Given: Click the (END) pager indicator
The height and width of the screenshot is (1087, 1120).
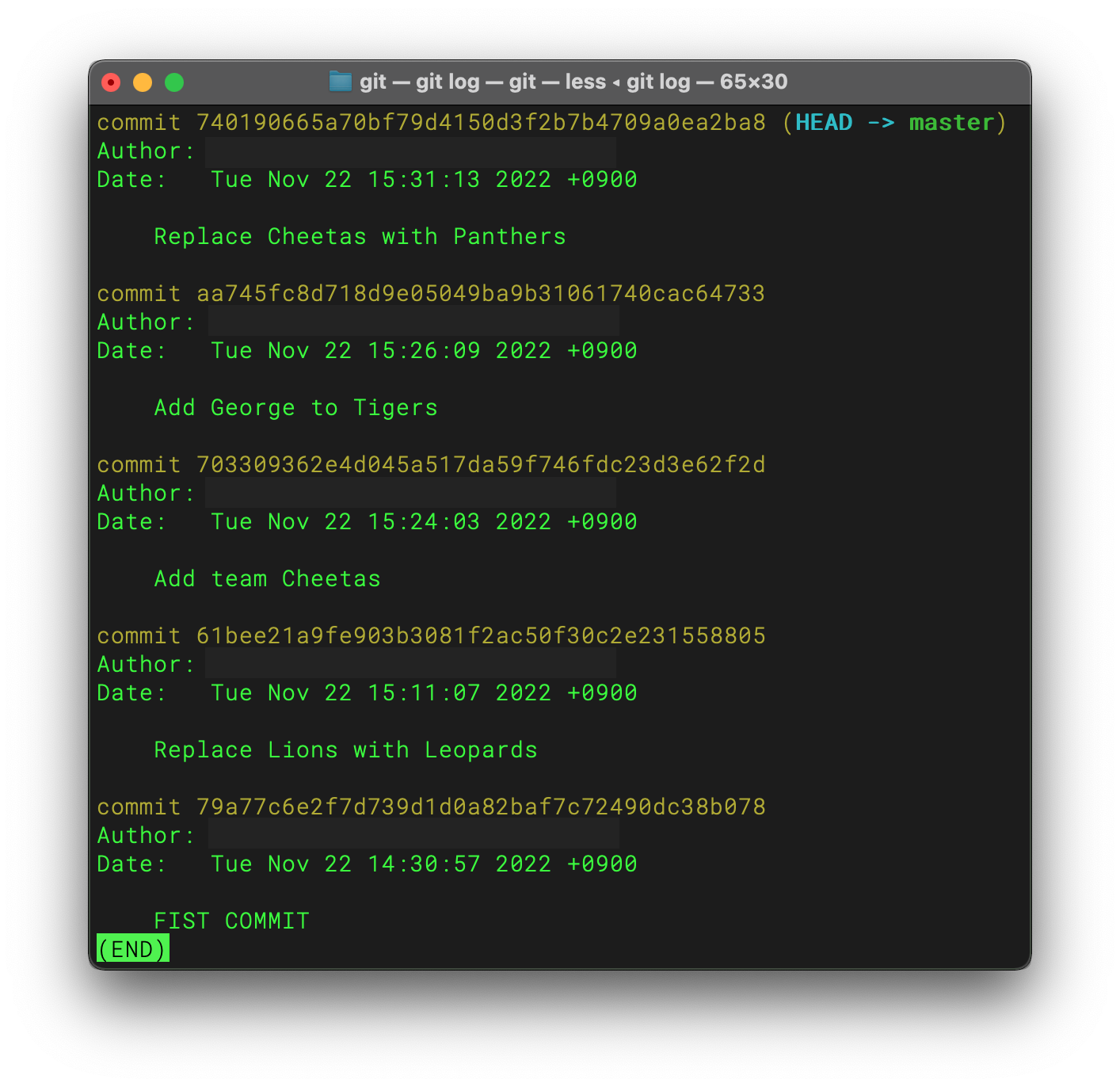Looking at the screenshot, I should click(133, 949).
